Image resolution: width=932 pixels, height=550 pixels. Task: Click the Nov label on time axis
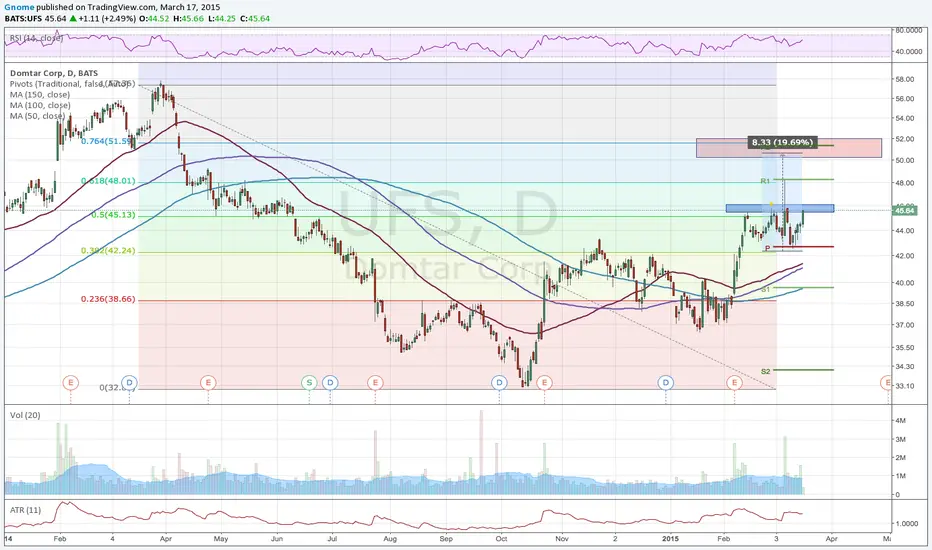562,539
